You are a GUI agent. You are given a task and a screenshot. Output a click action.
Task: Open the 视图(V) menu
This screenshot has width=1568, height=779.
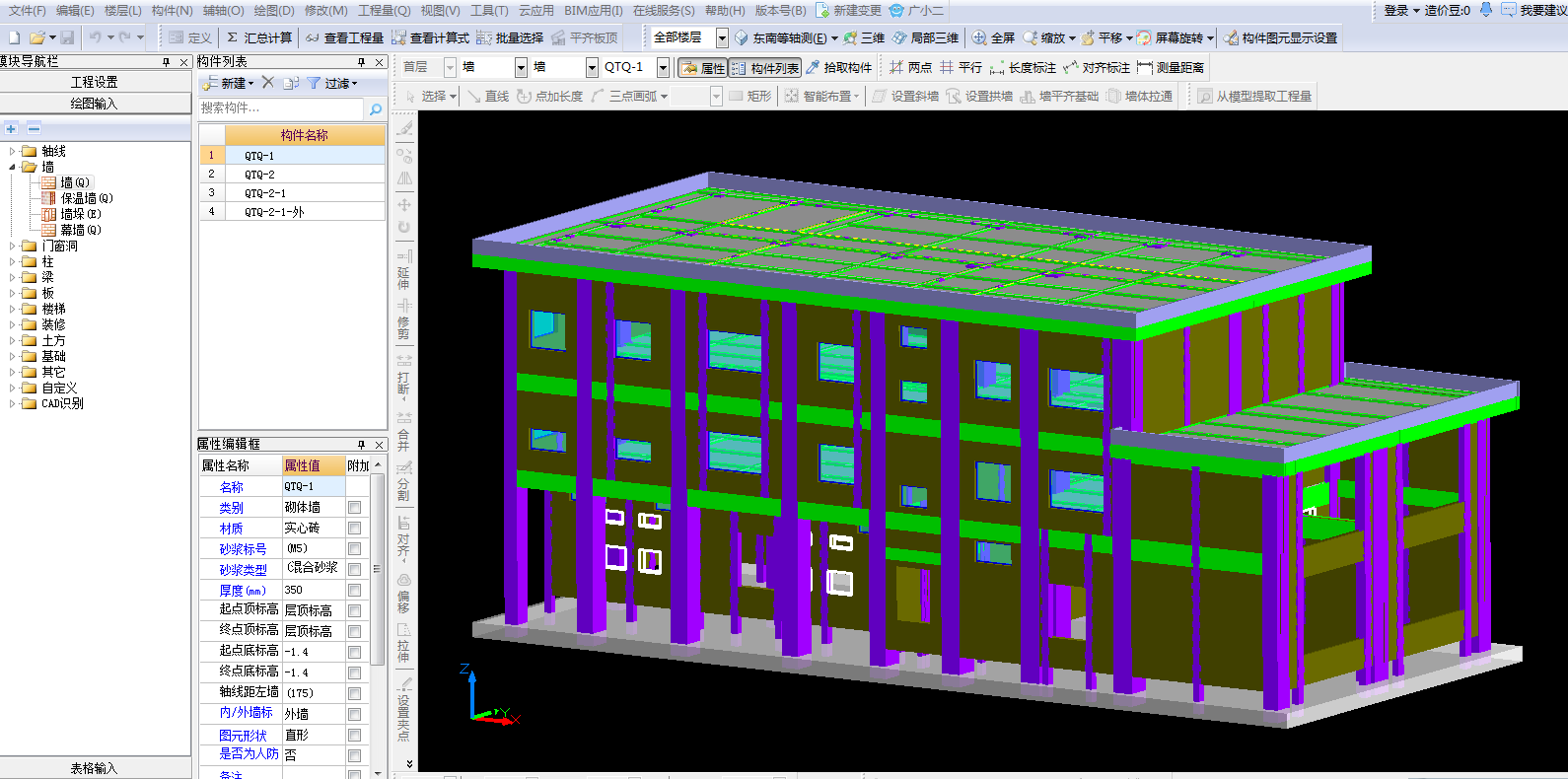click(x=440, y=10)
